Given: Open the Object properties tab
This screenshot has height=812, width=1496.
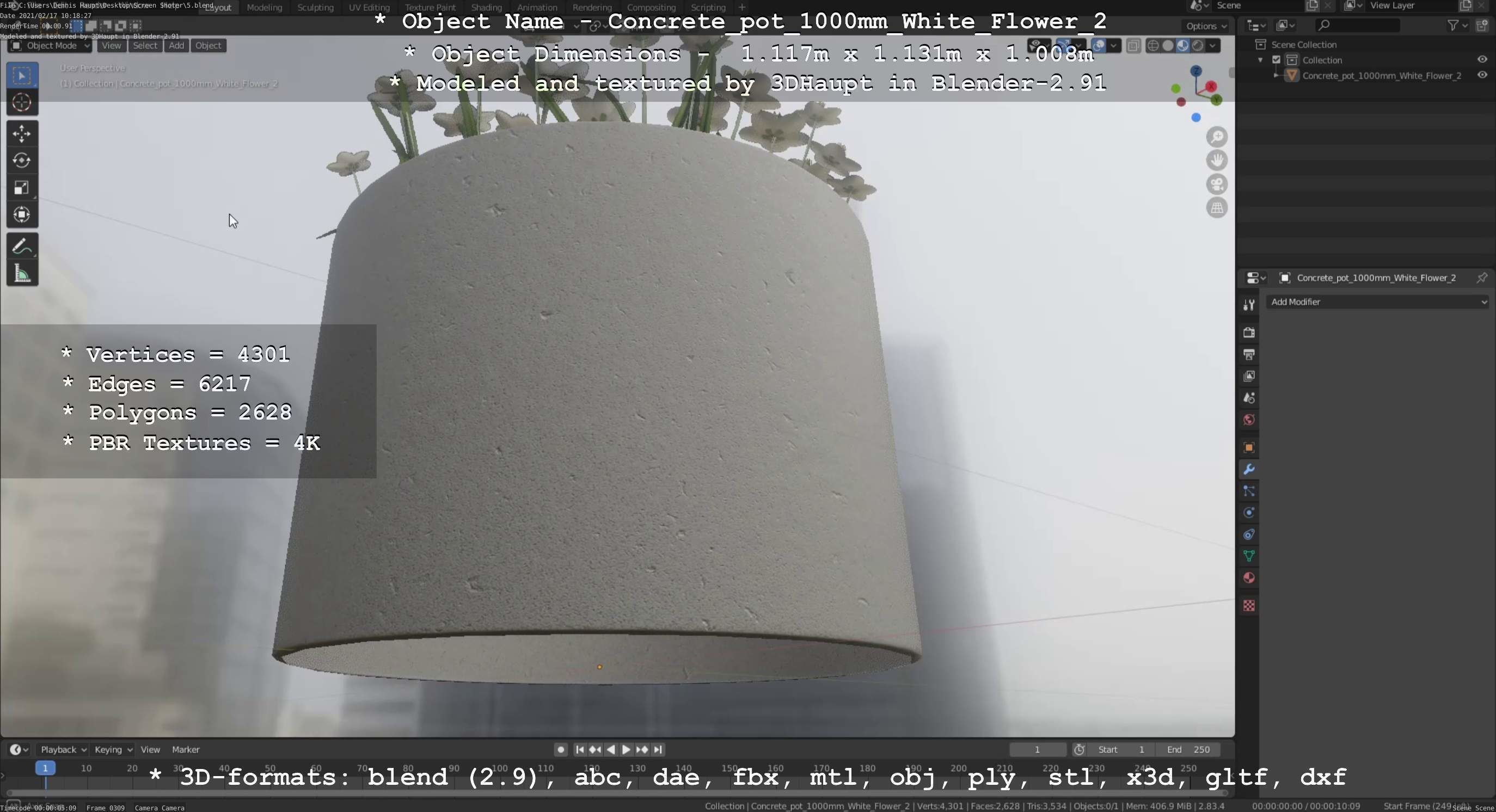Looking at the screenshot, I should tap(1249, 447).
